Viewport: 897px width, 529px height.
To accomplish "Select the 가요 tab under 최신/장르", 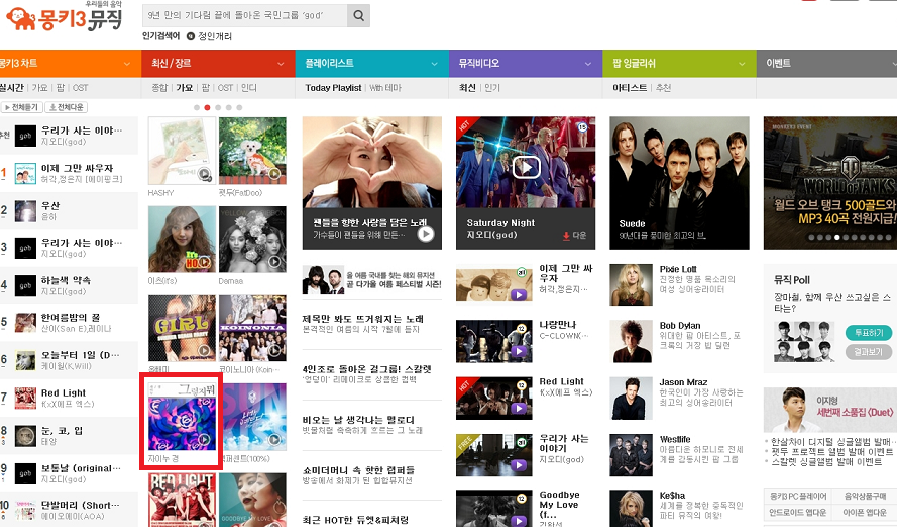I will 185,87.
